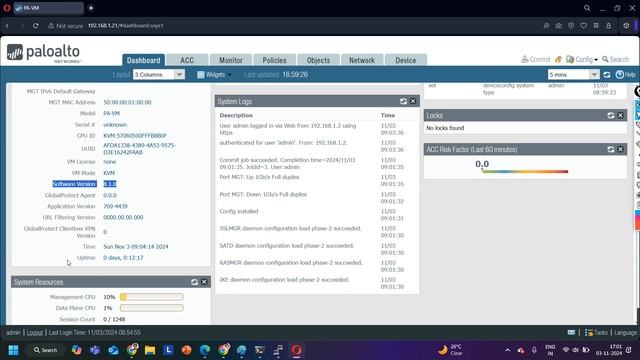Close the Locks widget
Viewport: 640px width, 360px height.
point(620,116)
